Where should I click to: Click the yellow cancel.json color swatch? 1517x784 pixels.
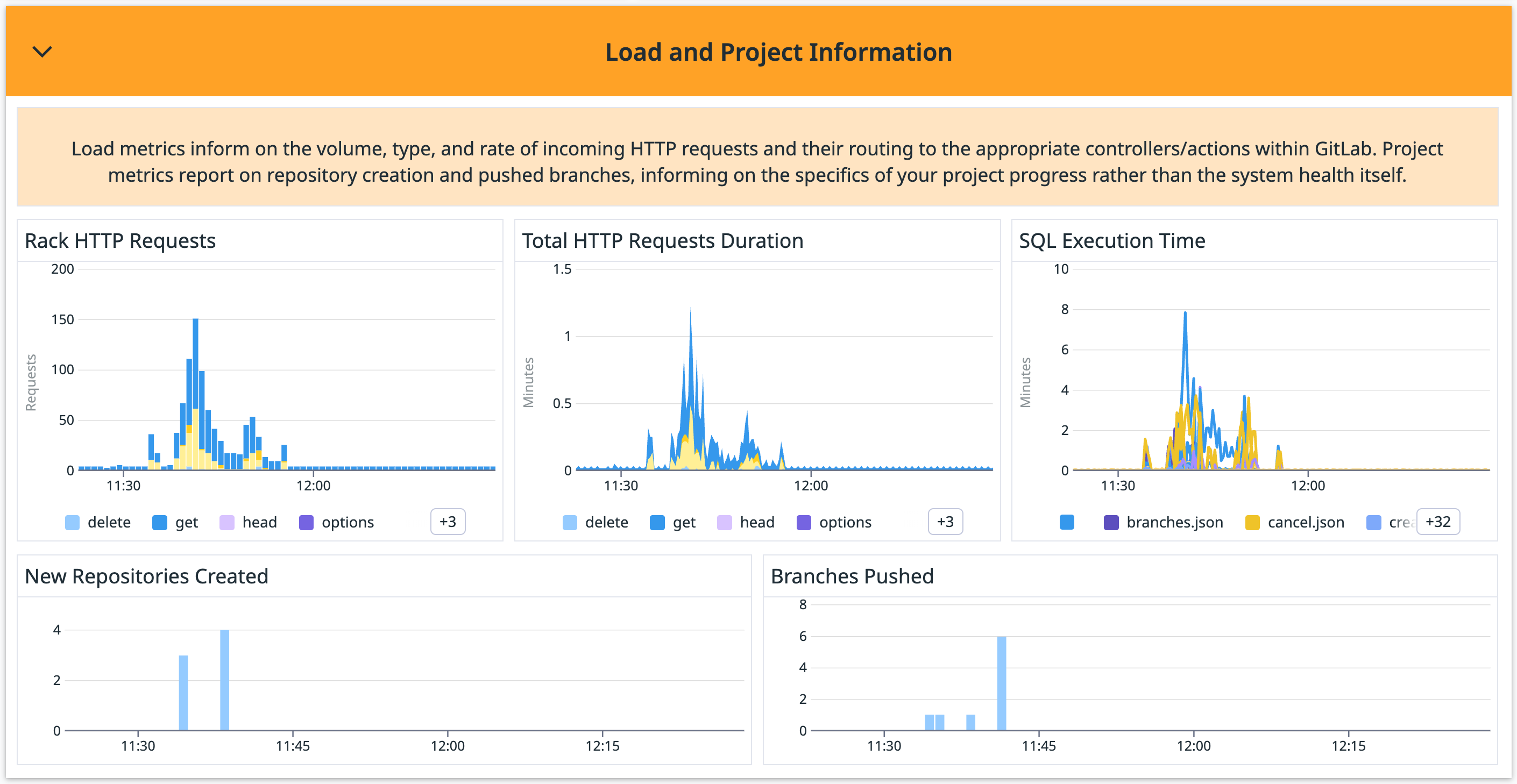[1252, 522]
